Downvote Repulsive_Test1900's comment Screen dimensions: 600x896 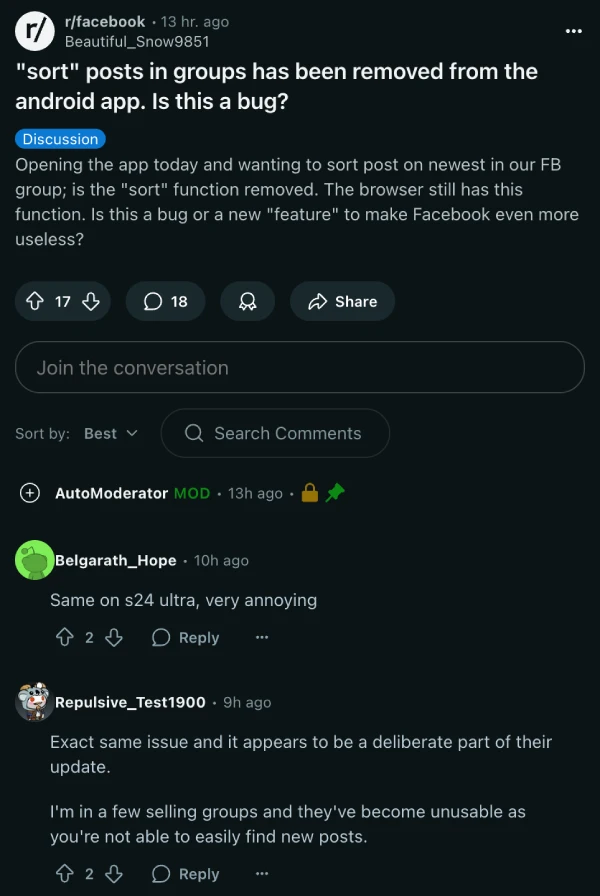point(114,873)
